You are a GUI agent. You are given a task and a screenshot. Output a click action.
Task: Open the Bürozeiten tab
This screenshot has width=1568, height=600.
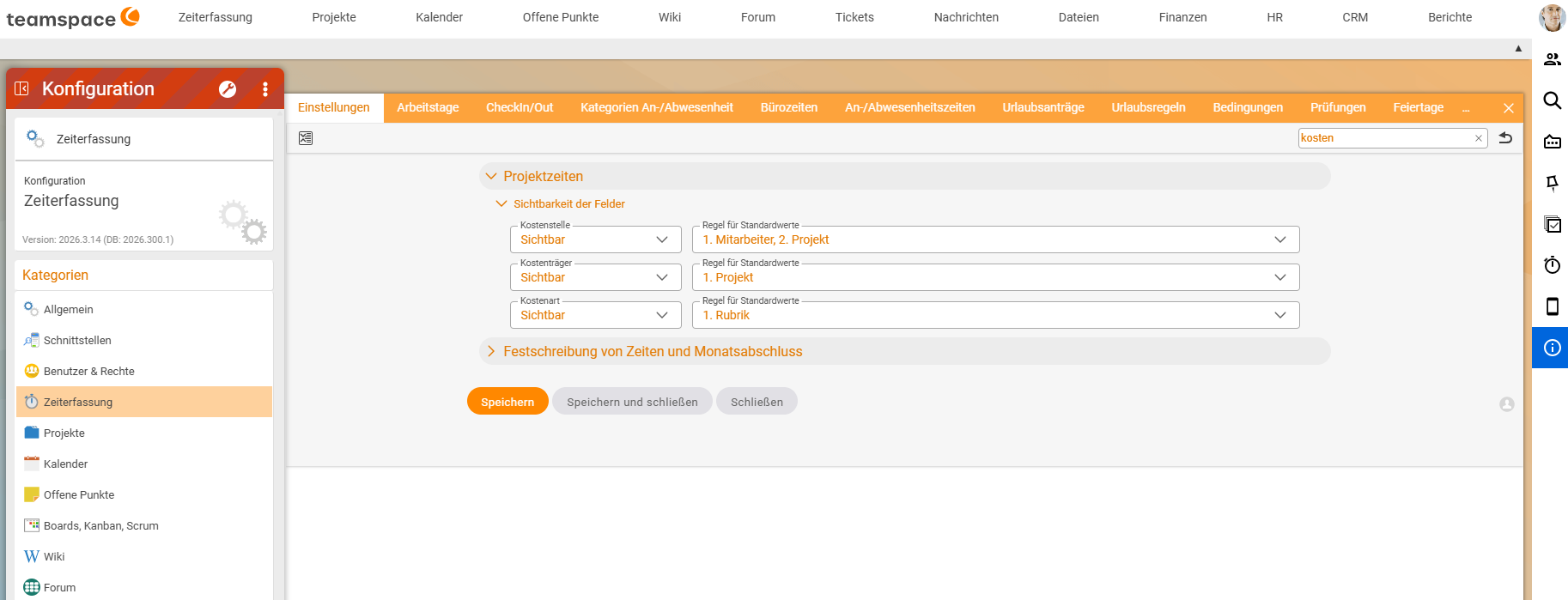789,107
